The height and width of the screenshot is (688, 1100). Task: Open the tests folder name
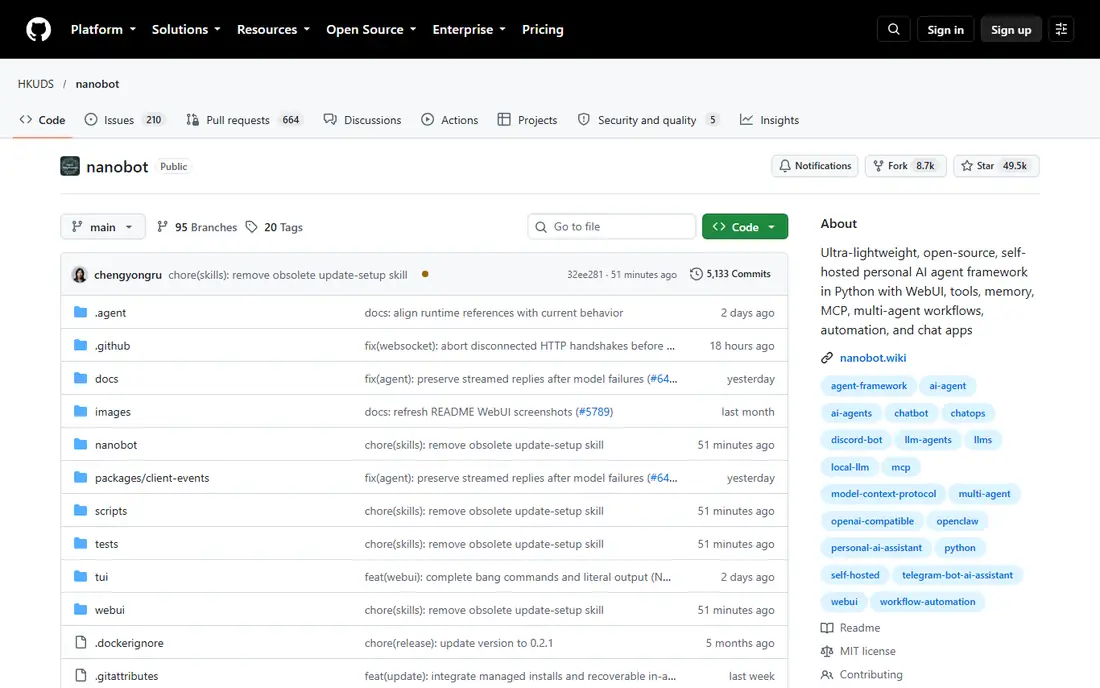tap(107, 544)
